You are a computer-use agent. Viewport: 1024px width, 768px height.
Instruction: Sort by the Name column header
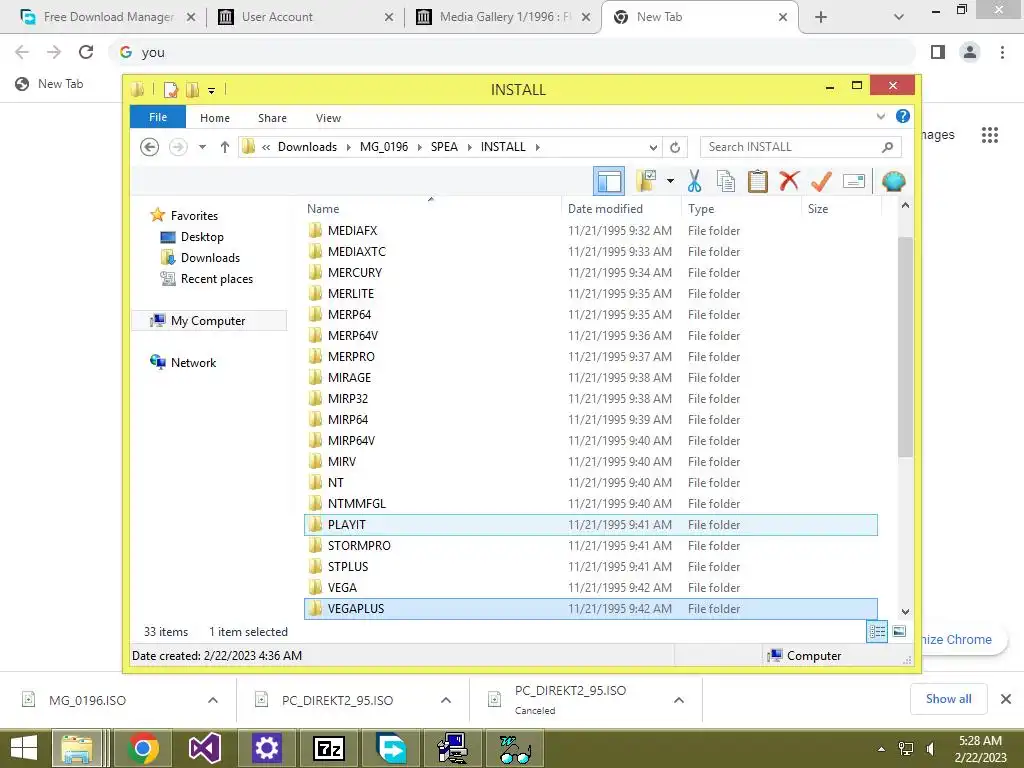point(431,209)
